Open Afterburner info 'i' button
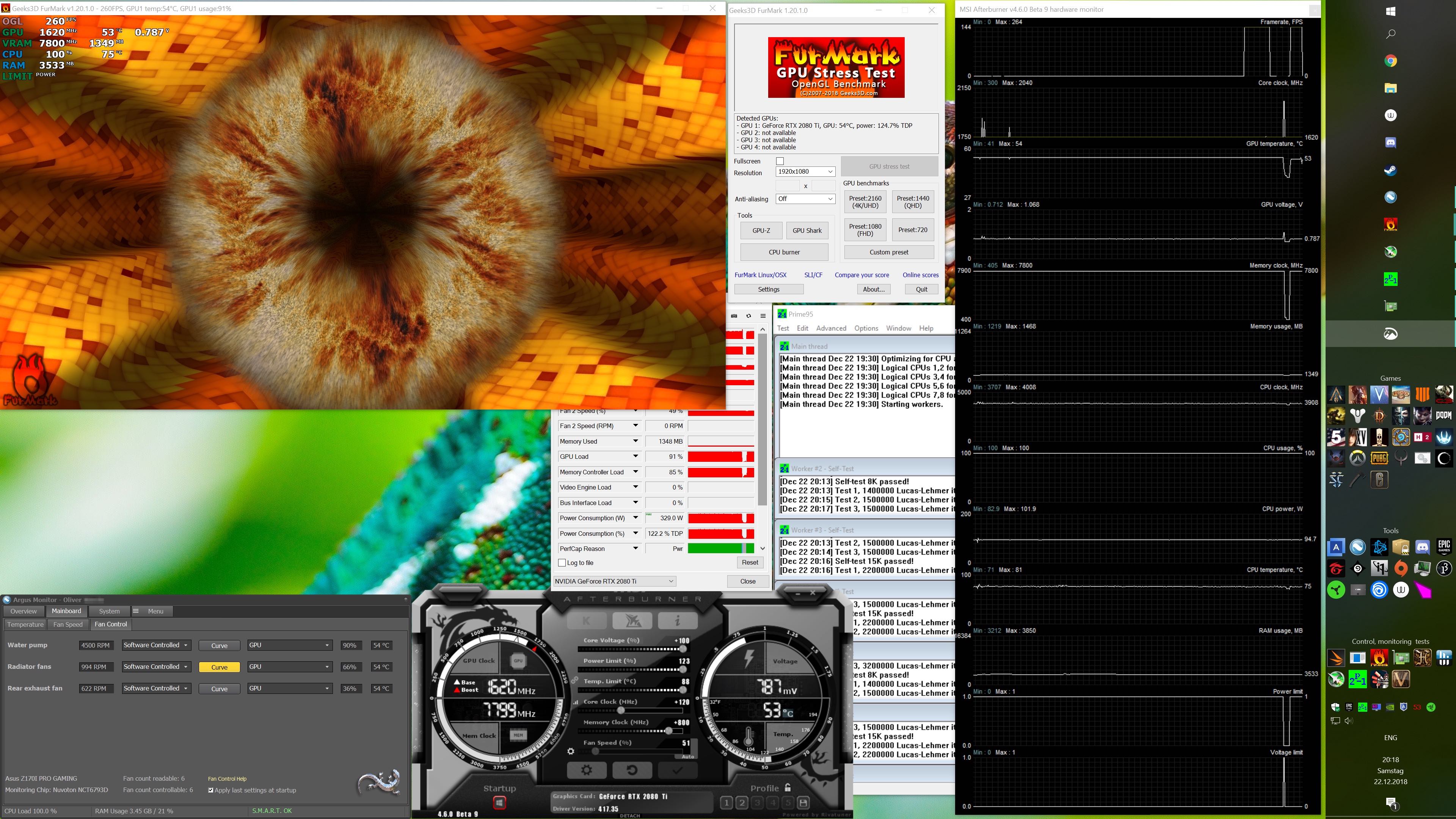This screenshot has height=819, width=1456. 677,621
